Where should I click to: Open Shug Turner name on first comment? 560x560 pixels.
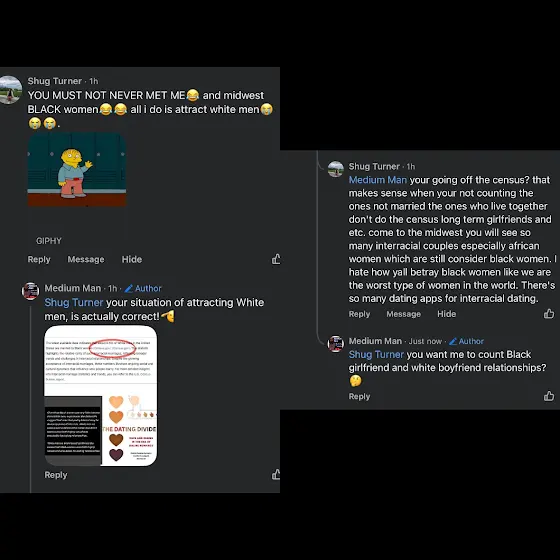pyautogui.click(x=55, y=81)
